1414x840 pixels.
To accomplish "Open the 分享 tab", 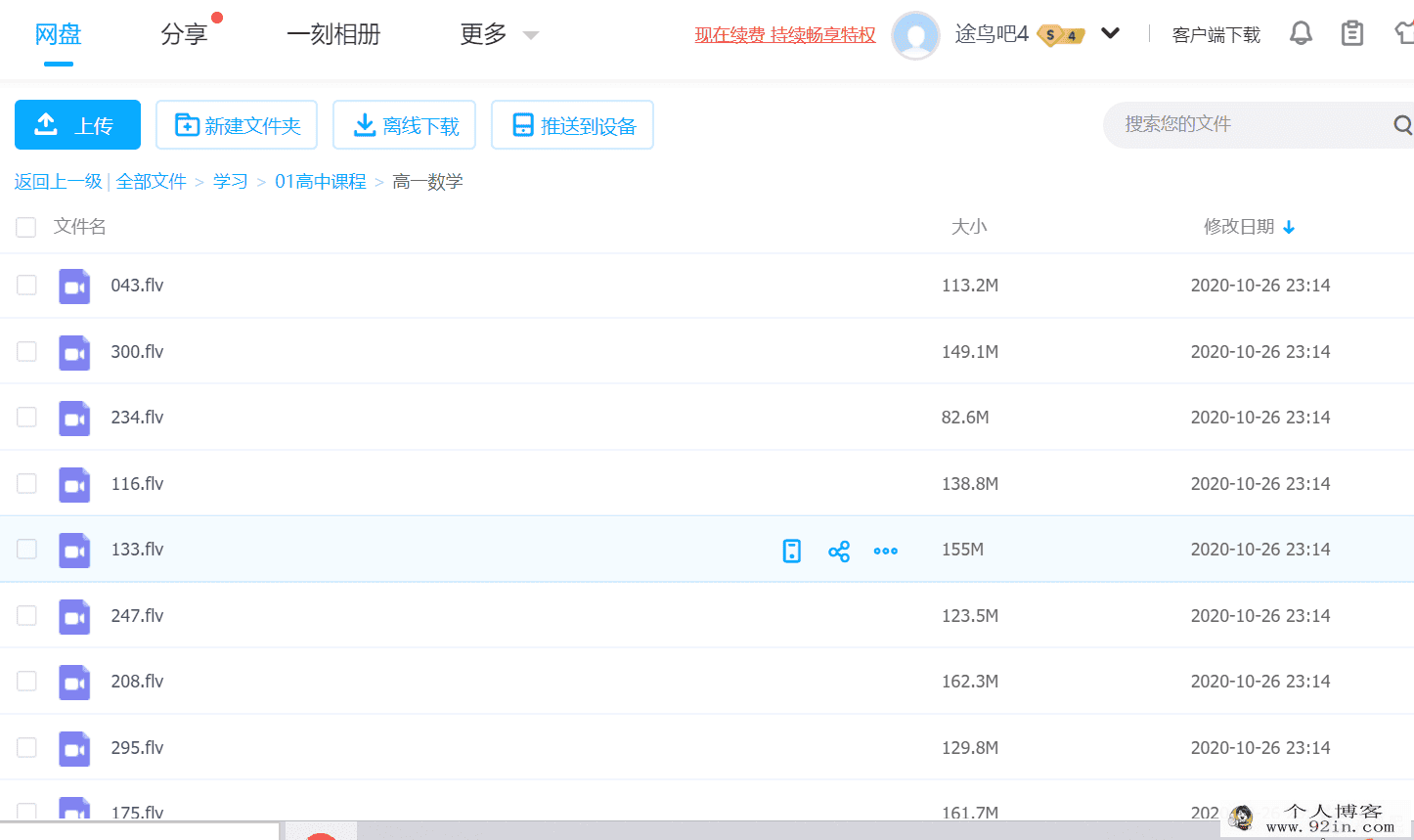I will click(184, 34).
